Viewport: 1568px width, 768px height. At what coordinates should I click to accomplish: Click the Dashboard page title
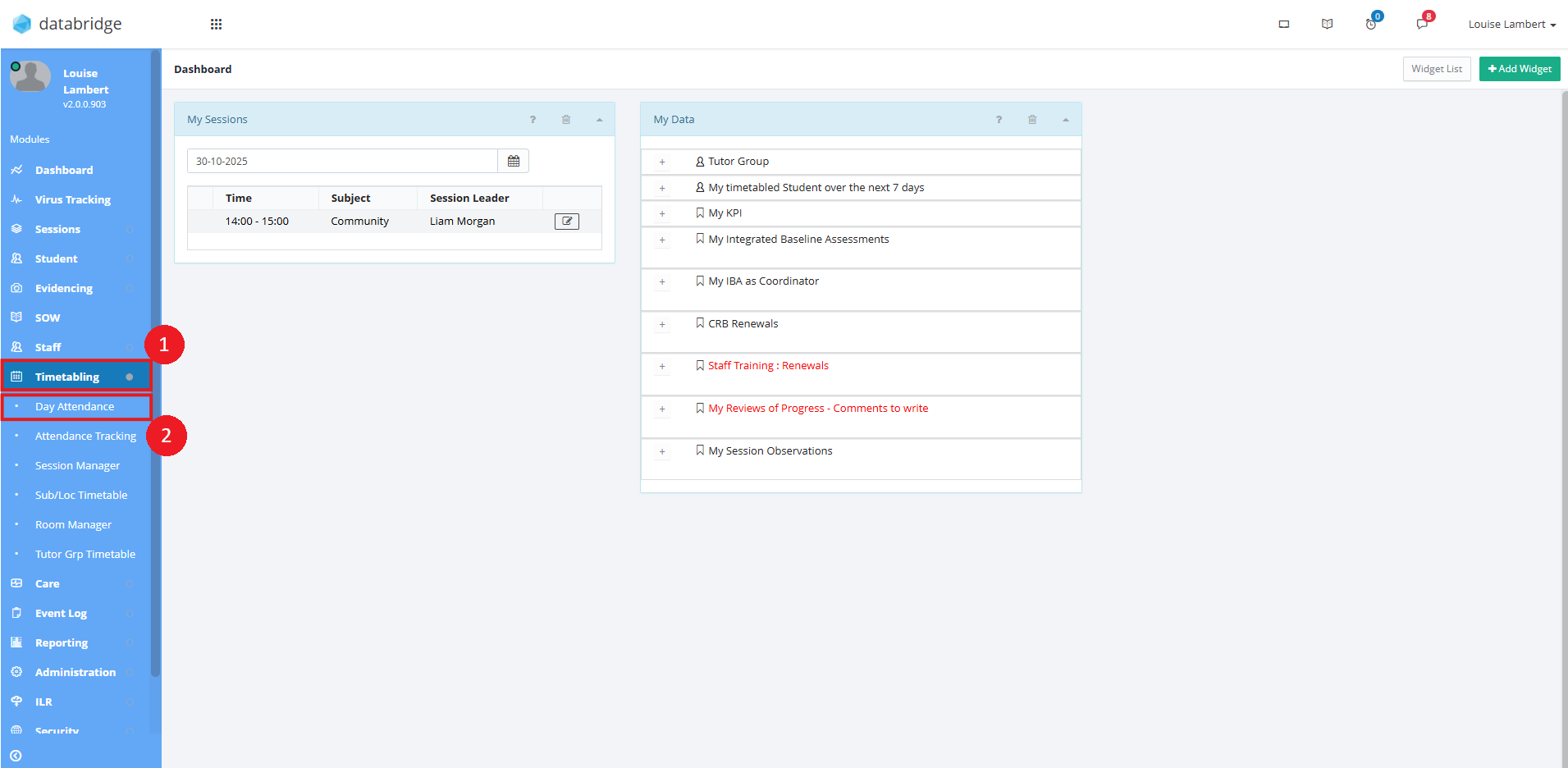point(203,69)
